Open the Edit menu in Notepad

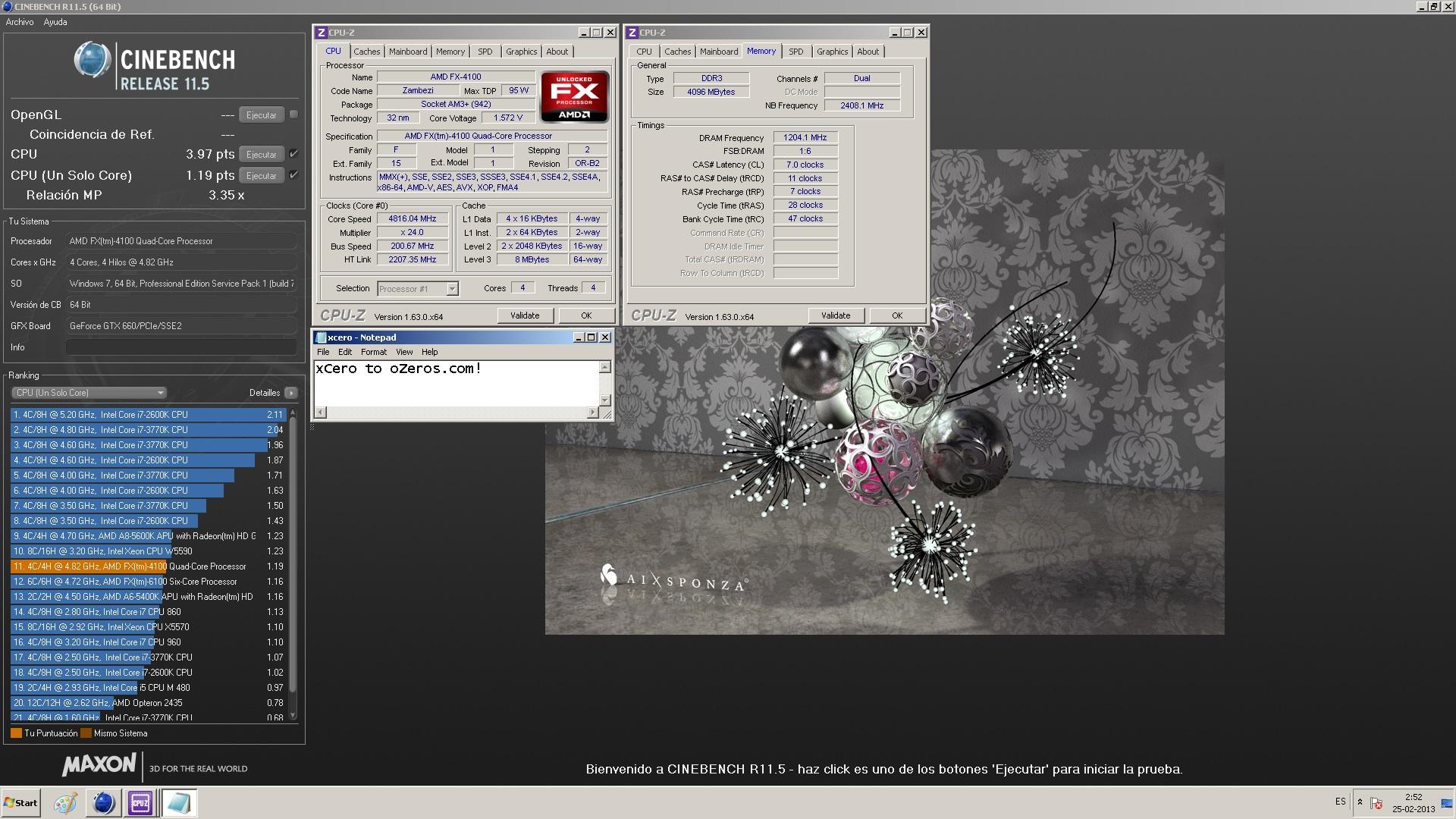[345, 352]
